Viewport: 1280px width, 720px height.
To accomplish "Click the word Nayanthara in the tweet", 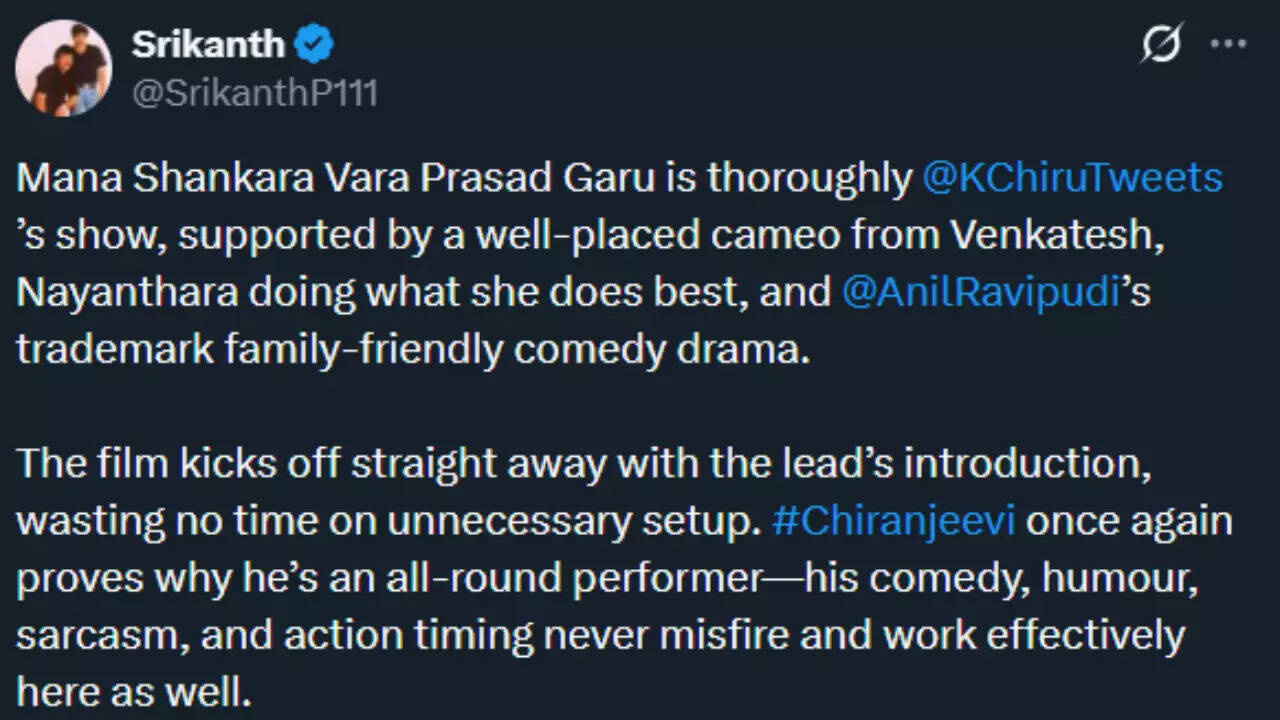I will (x=127, y=292).
